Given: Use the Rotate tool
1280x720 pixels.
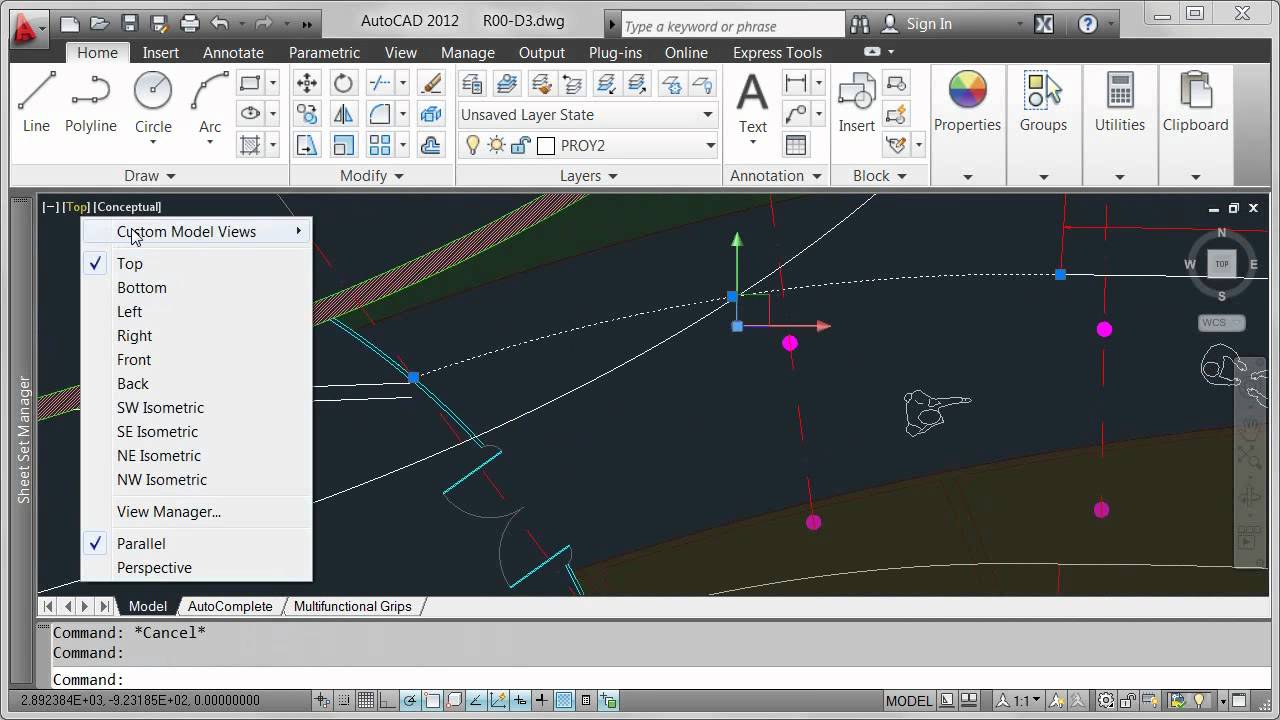Looking at the screenshot, I should [343, 83].
